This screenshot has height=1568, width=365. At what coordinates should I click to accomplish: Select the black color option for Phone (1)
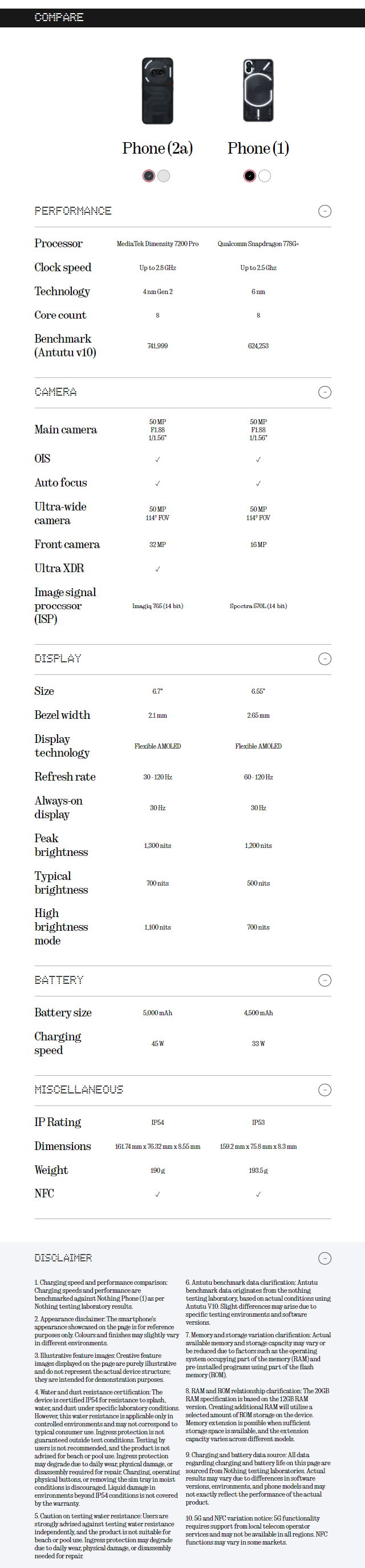(x=249, y=176)
